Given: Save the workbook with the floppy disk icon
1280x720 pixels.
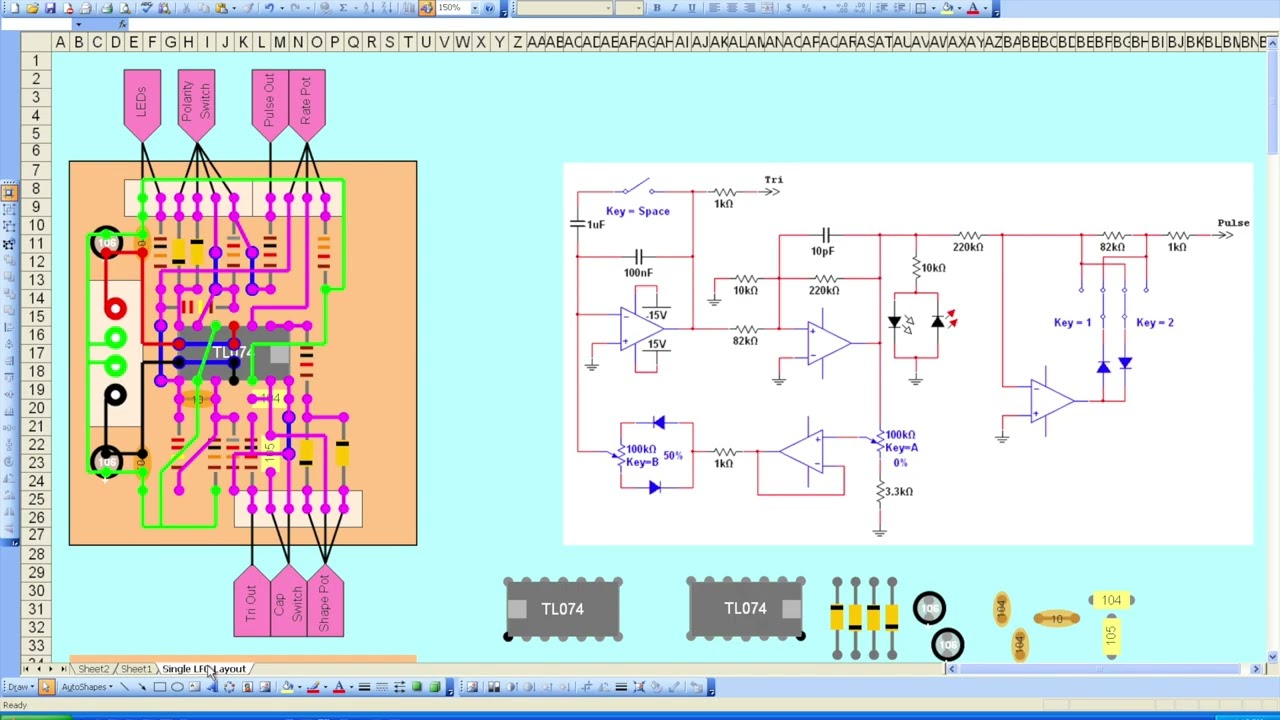Looking at the screenshot, I should point(50,8).
